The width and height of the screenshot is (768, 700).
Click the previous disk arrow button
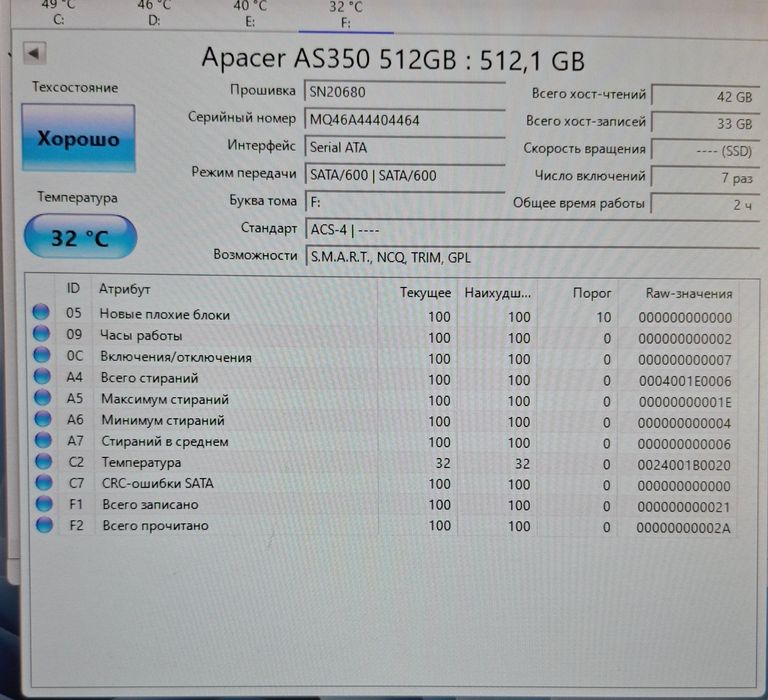pos(34,53)
